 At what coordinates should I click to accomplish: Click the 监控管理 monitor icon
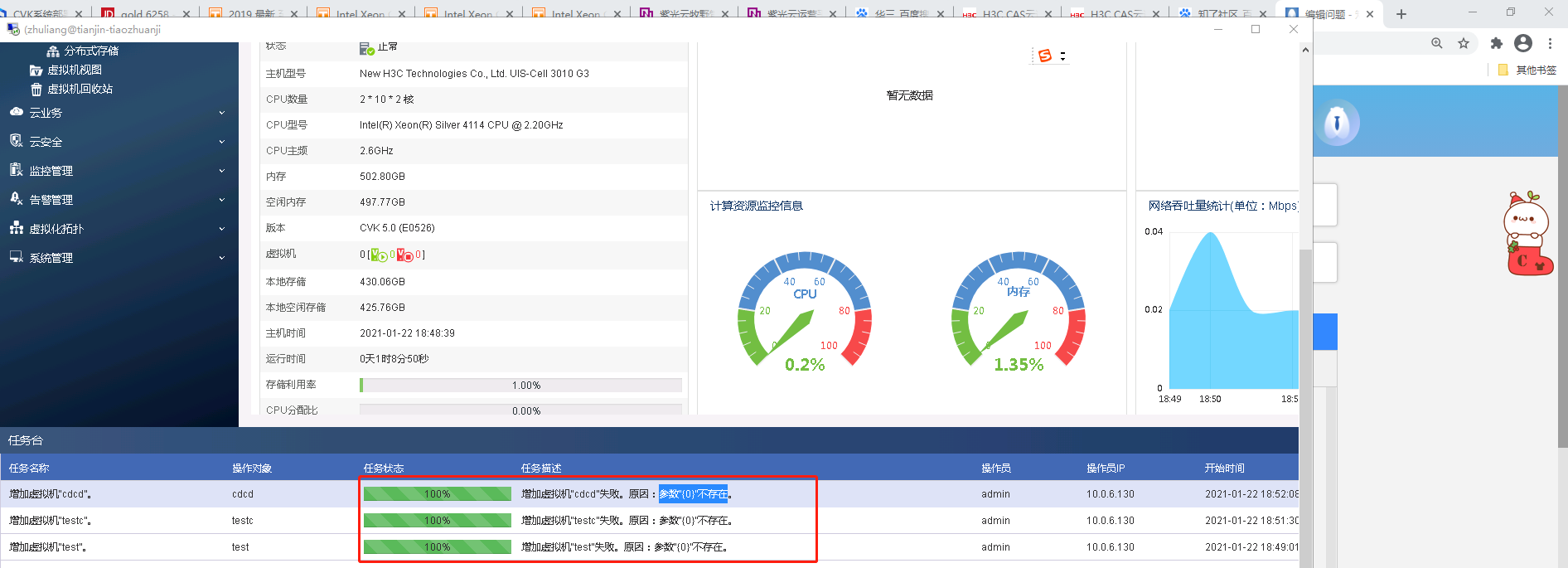[17, 170]
